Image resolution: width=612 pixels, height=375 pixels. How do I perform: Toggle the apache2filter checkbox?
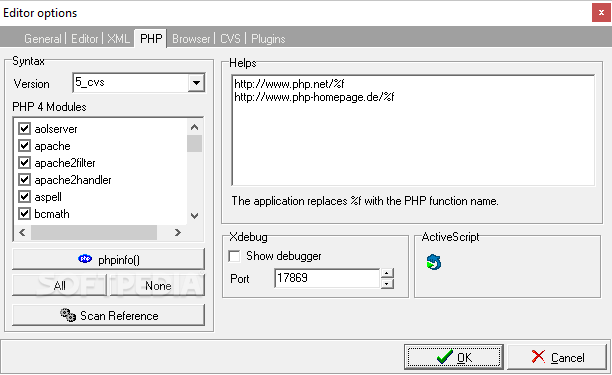[25, 163]
